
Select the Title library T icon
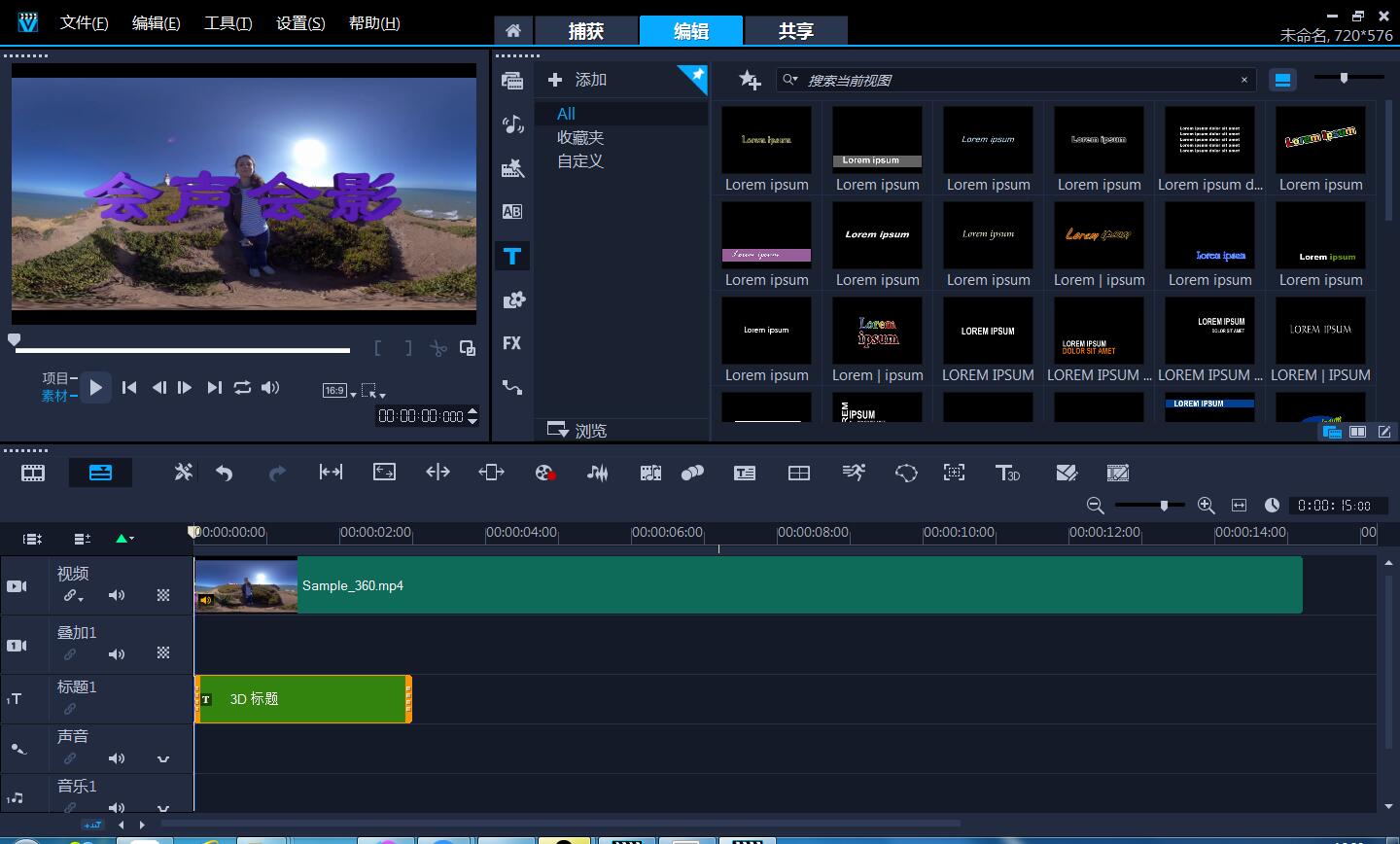(512, 257)
